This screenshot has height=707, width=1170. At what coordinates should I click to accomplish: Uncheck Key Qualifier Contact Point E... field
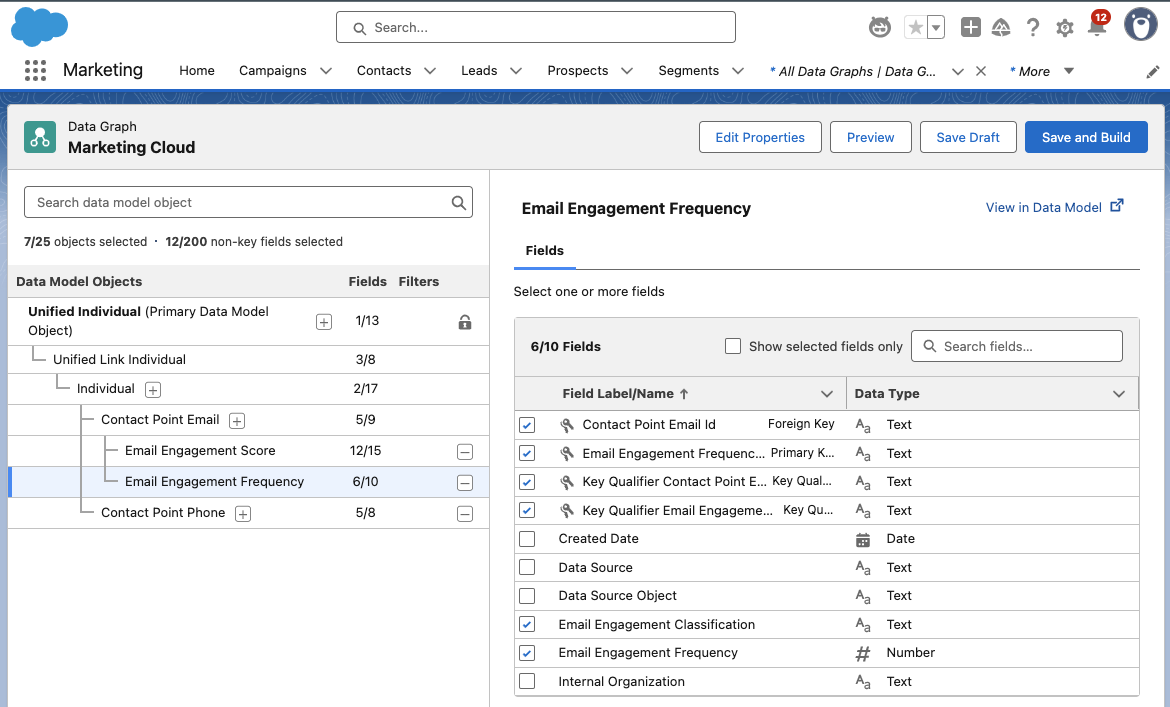(x=527, y=482)
